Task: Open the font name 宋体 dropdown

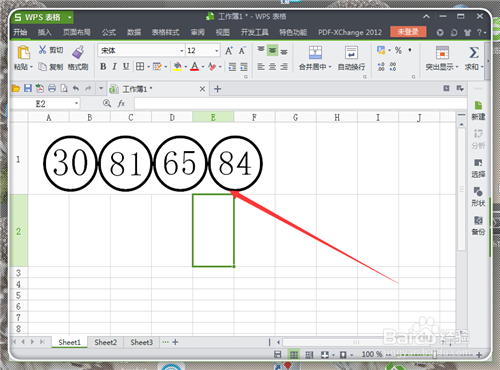Action: (x=182, y=51)
